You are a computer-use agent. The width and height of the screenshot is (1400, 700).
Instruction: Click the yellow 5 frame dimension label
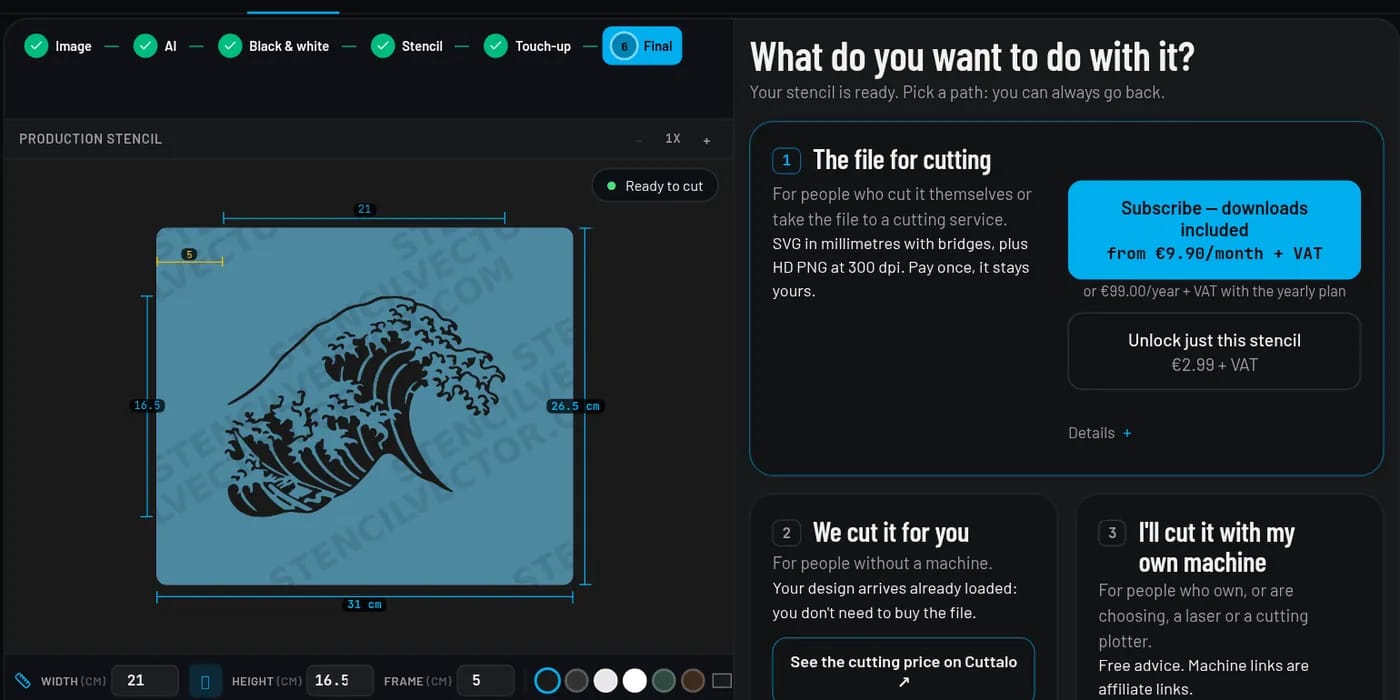pyautogui.click(x=190, y=254)
